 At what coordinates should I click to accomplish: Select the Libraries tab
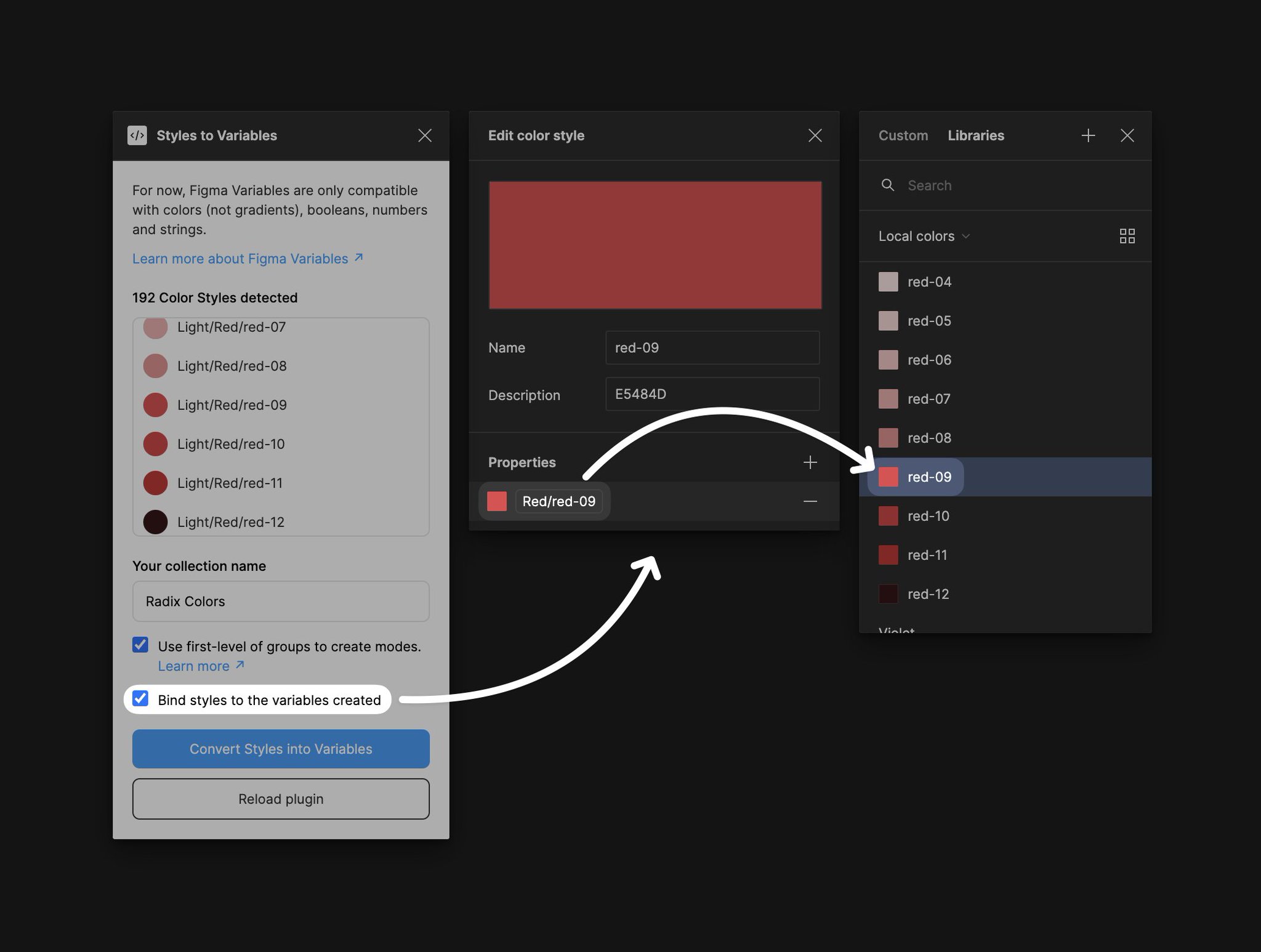976,135
